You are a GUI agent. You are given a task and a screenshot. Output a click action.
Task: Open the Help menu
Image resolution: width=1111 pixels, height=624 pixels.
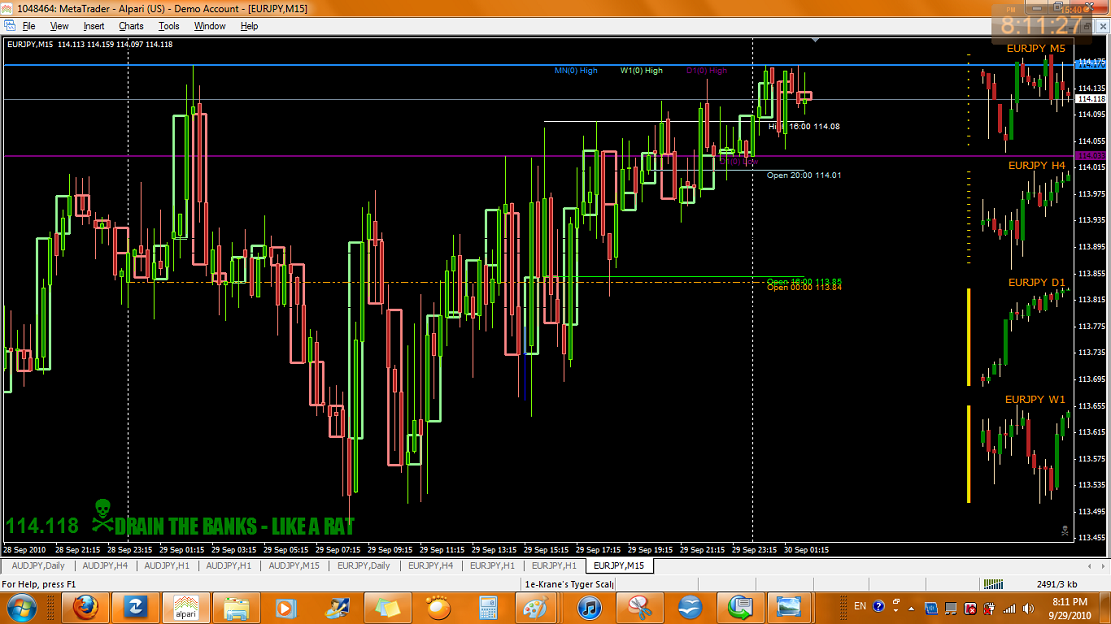249,26
